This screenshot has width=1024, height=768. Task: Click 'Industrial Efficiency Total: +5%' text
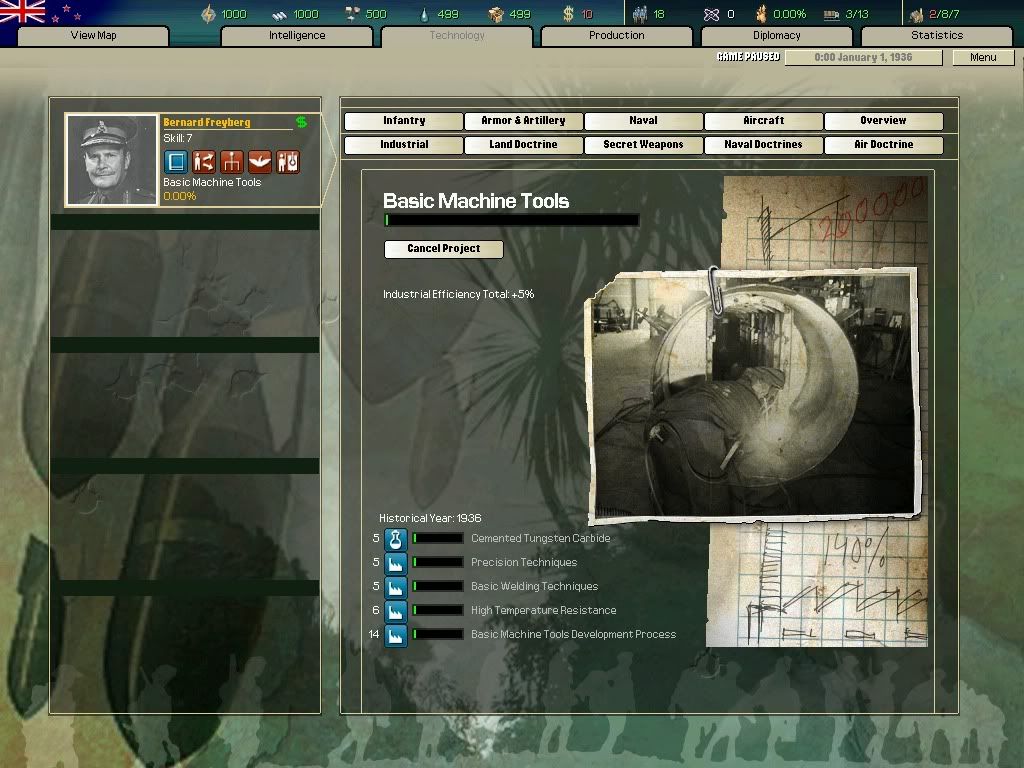click(x=458, y=295)
